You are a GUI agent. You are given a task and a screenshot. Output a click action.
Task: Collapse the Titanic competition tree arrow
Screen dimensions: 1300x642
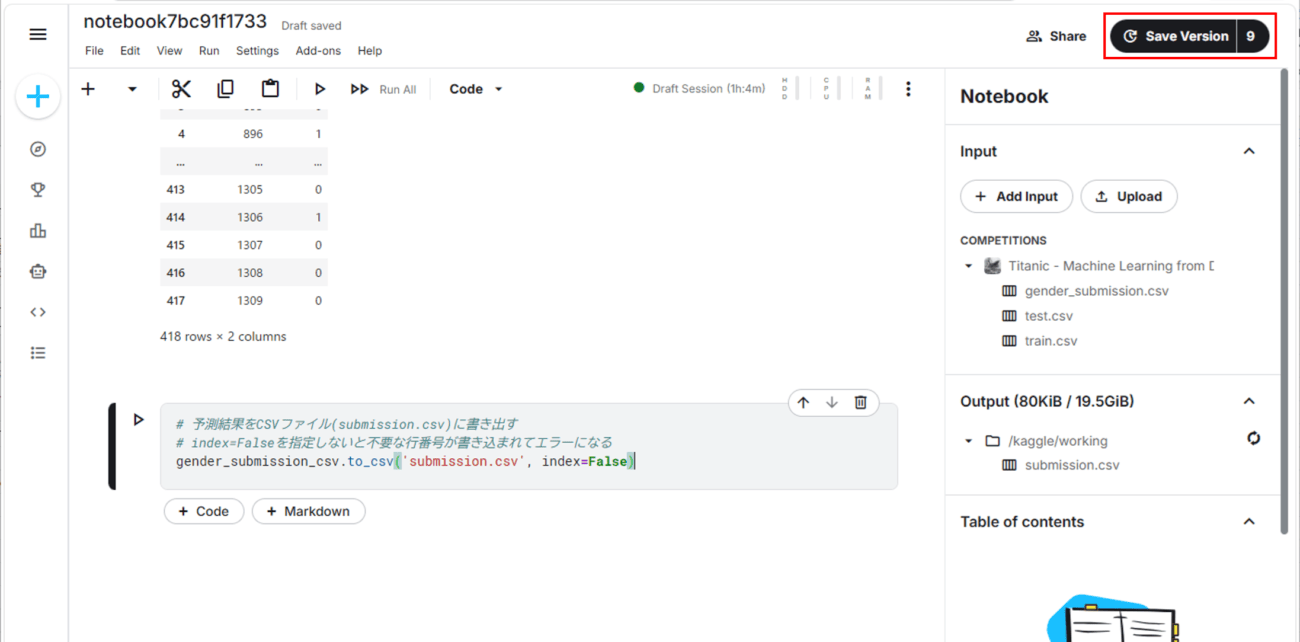pyautogui.click(x=968, y=266)
